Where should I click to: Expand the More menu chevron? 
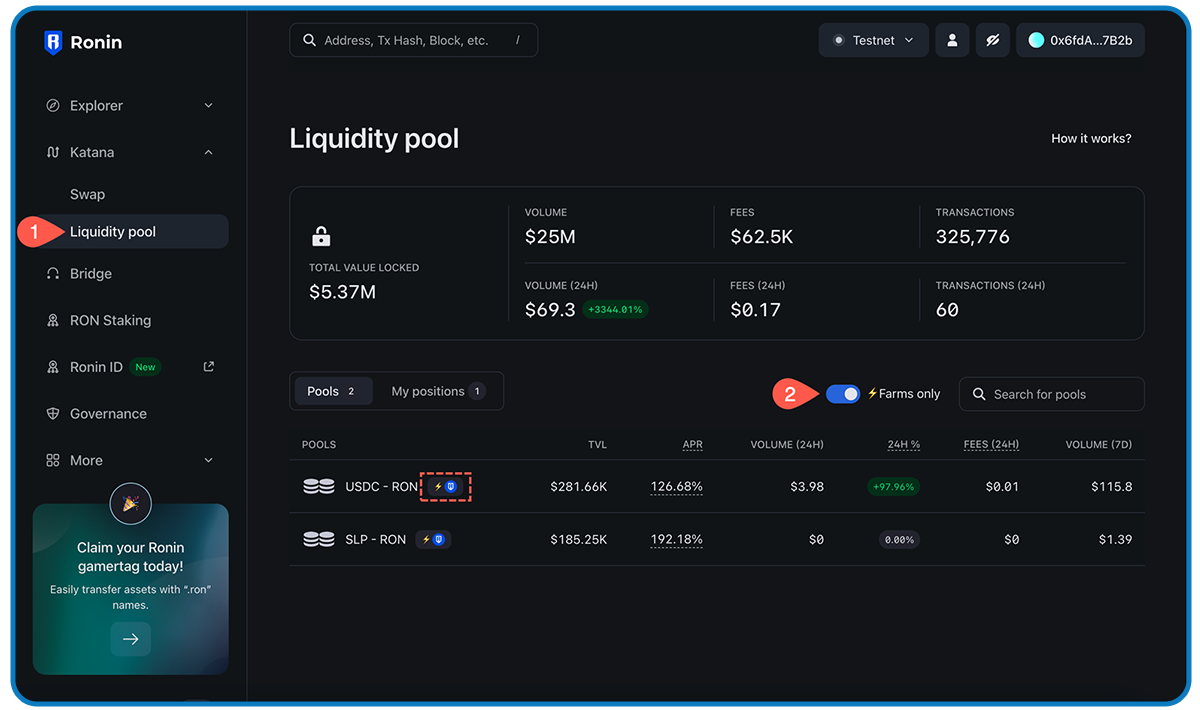[208, 460]
